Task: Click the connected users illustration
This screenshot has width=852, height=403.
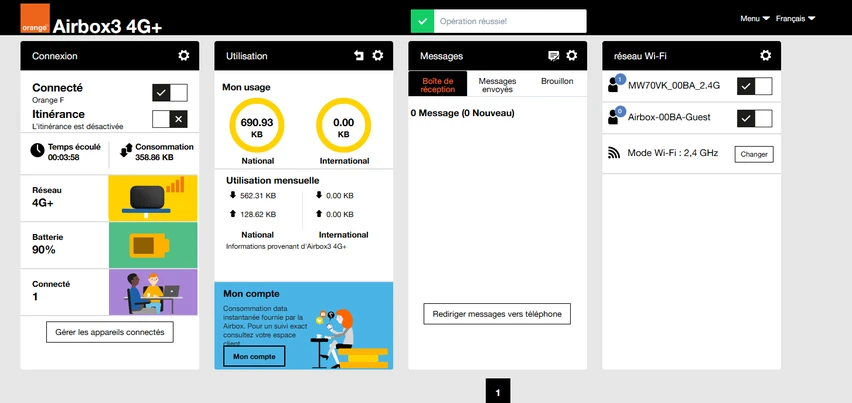Action: [153, 292]
